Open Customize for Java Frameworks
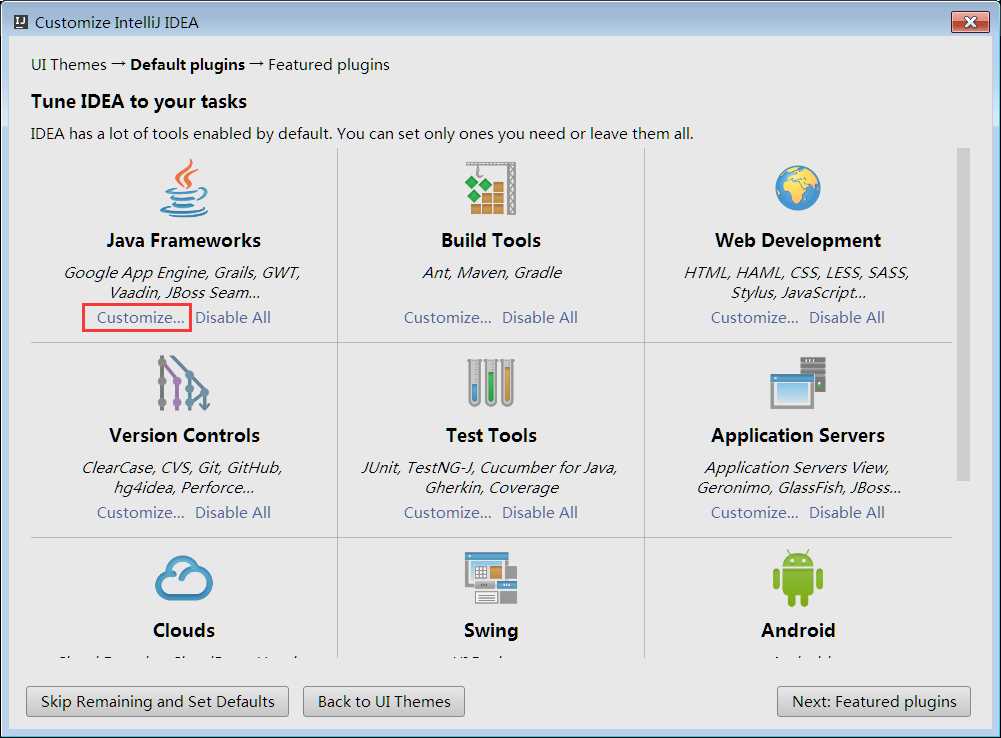The width and height of the screenshot is (1001, 738). pyautogui.click(x=140, y=317)
